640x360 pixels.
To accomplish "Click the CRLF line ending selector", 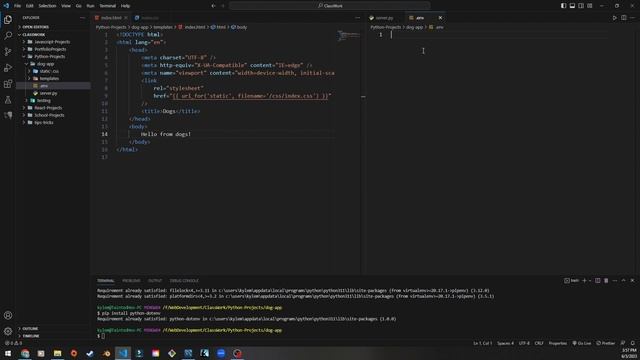I will (x=539, y=343).
